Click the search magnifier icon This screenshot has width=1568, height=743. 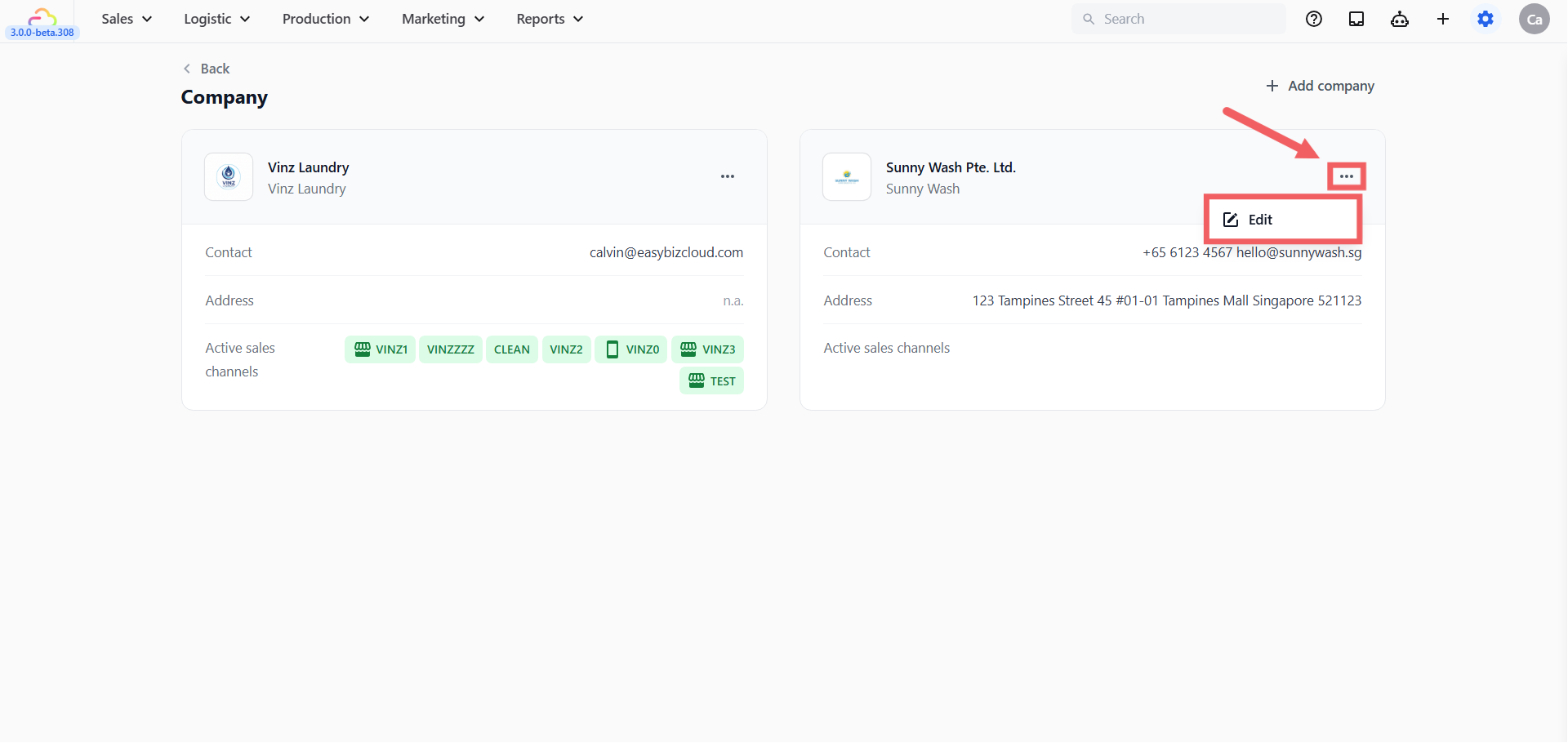click(x=1089, y=19)
